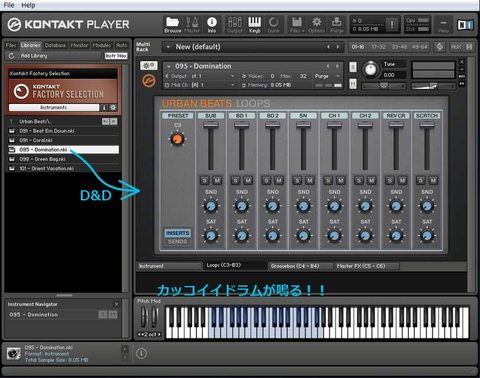
Task: Click the orange Kontakt instrument logo icon
Action: pos(149,80)
